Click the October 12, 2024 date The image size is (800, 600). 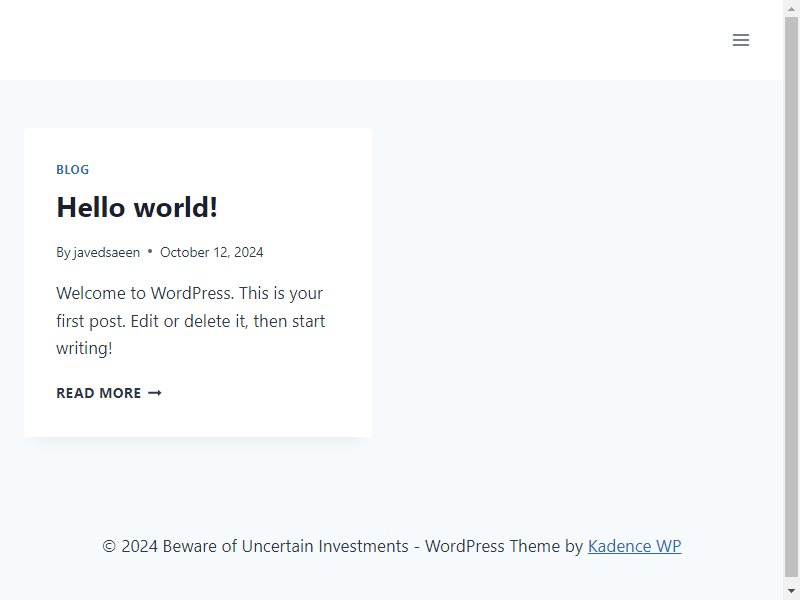coord(212,252)
